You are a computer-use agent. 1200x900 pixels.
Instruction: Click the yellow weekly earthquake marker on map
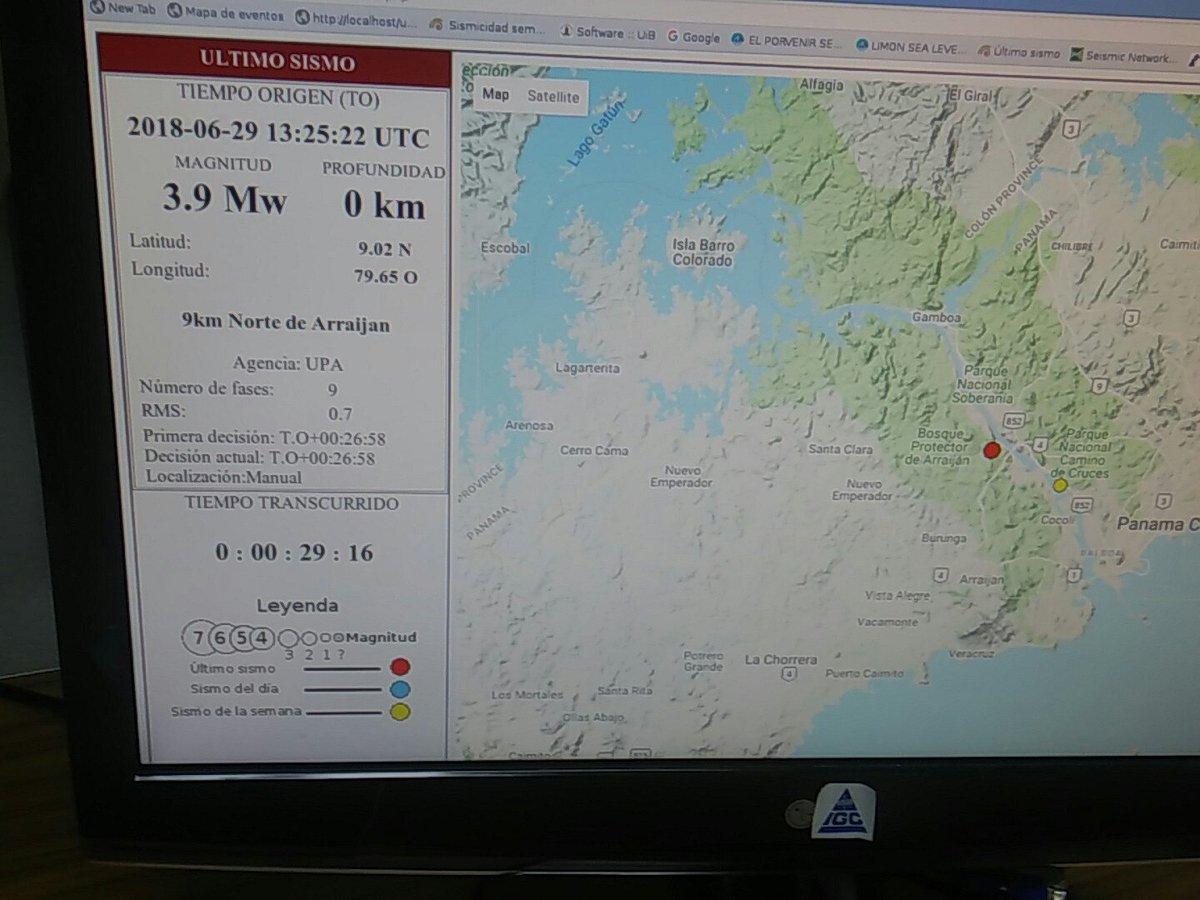pos(1061,485)
